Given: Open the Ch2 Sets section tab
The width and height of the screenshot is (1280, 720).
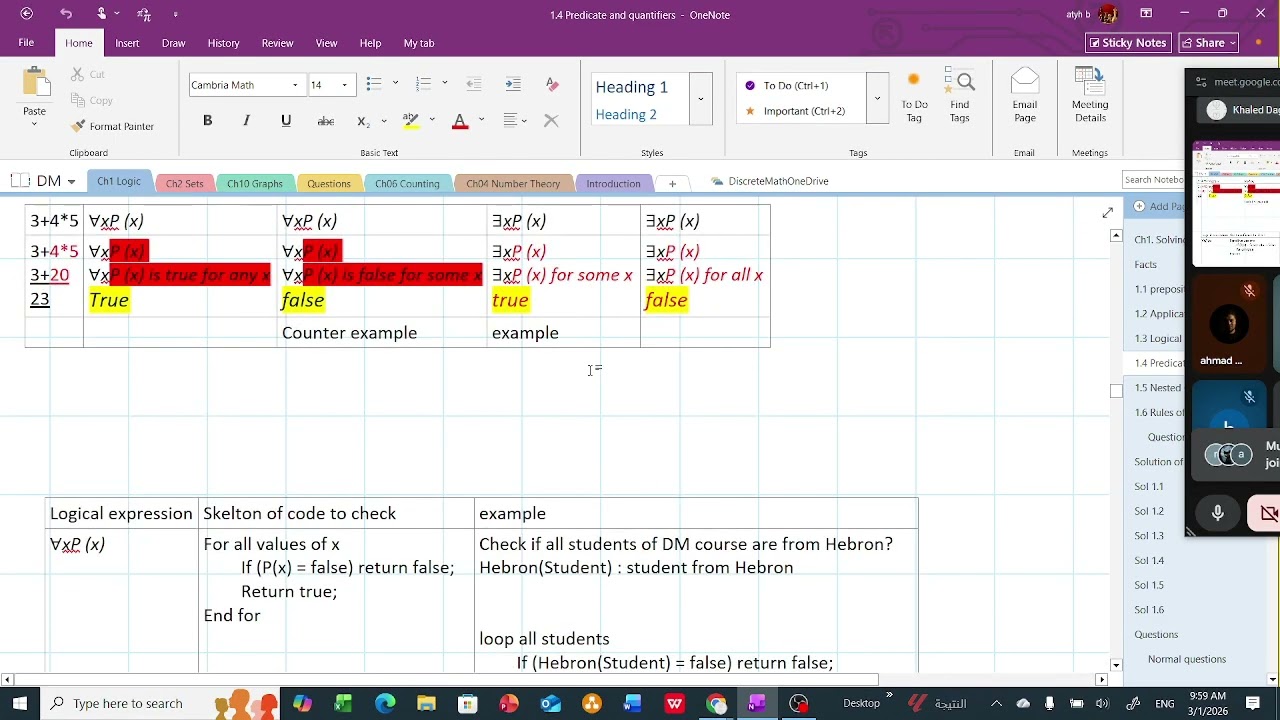Looking at the screenshot, I should point(184,184).
